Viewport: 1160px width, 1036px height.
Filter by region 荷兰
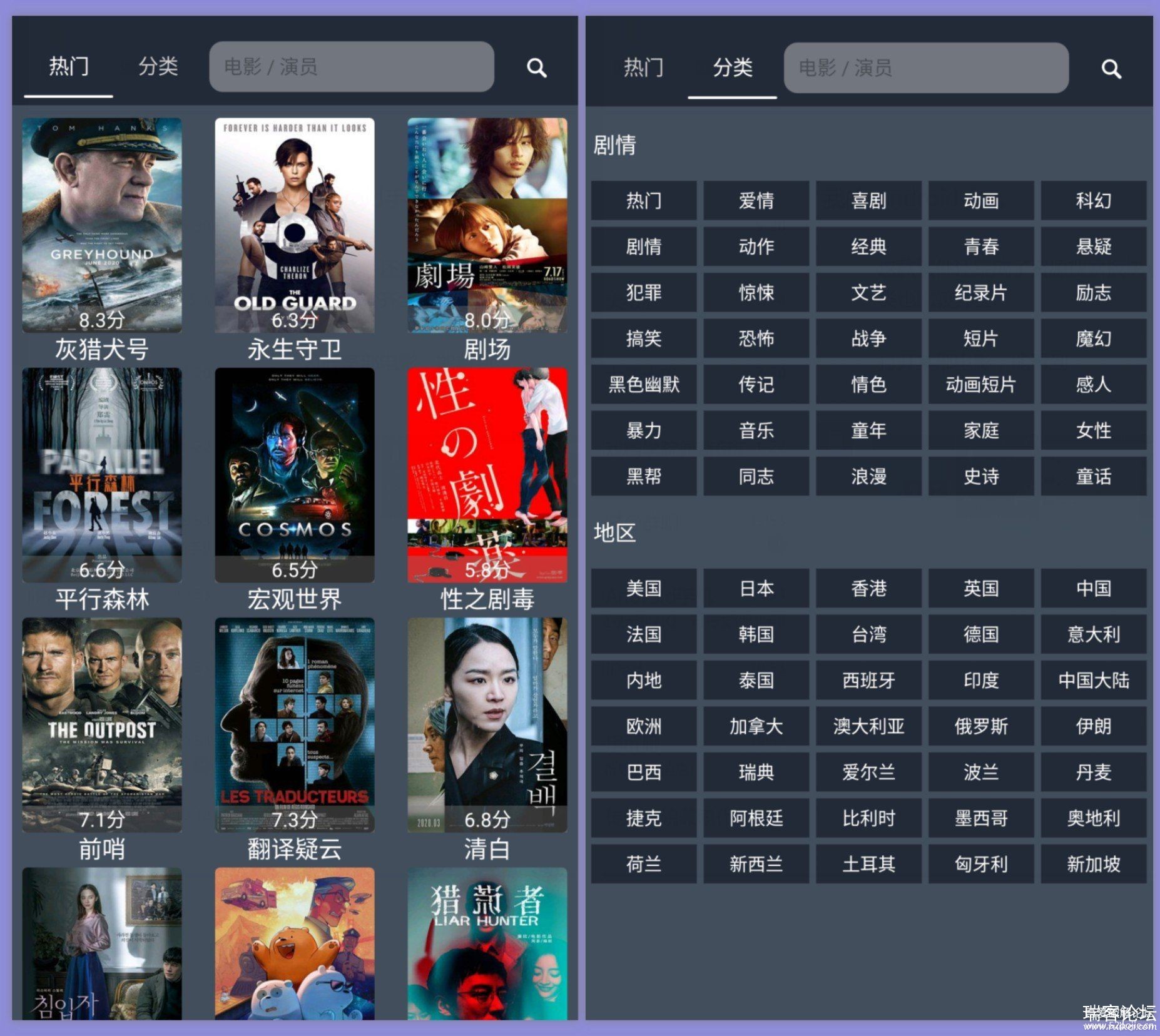pyautogui.click(x=644, y=864)
